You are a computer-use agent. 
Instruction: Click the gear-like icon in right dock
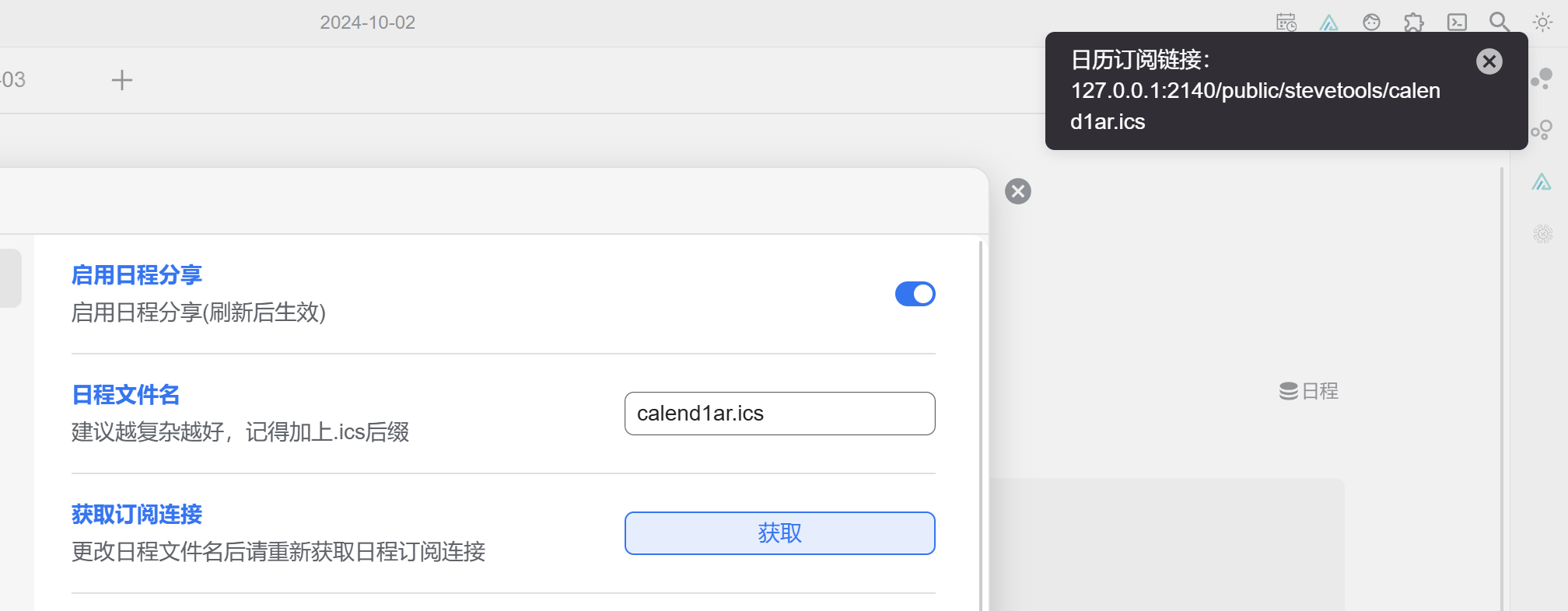[1543, 233]
